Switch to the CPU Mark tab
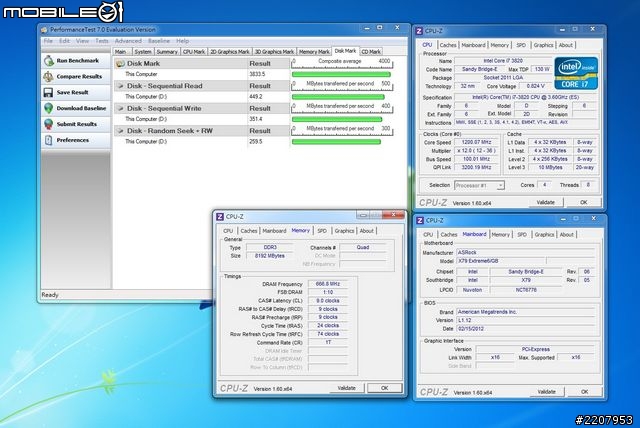Viewport: 640px width, 428px height. click(193, 52)
